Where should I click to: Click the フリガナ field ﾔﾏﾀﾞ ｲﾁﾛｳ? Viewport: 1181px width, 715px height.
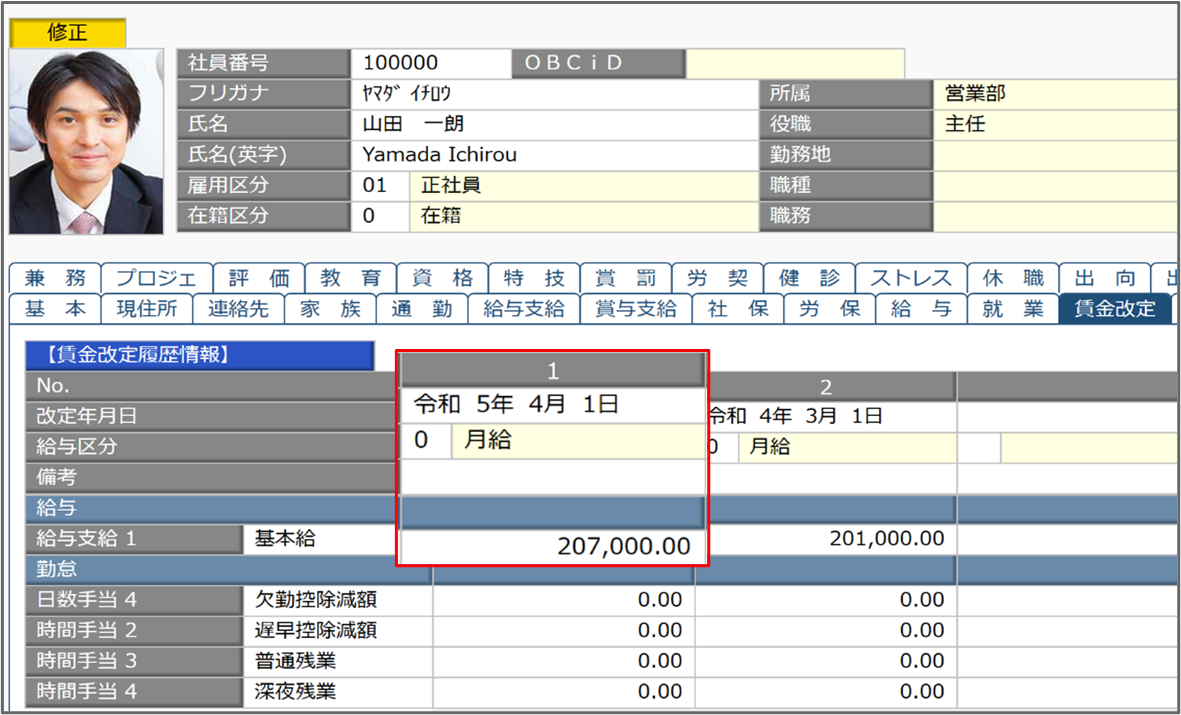(554, 94)
